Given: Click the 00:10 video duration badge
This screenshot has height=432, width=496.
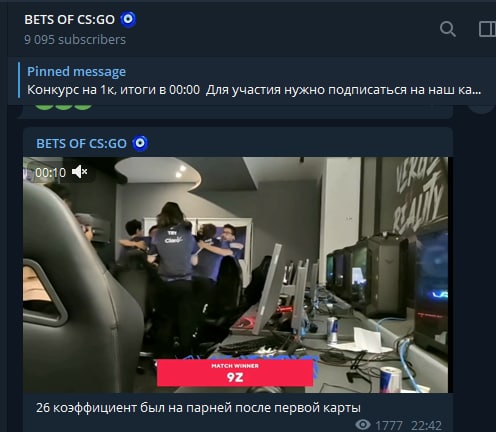Looking at the screenshot, I should (x=51, y=172).
